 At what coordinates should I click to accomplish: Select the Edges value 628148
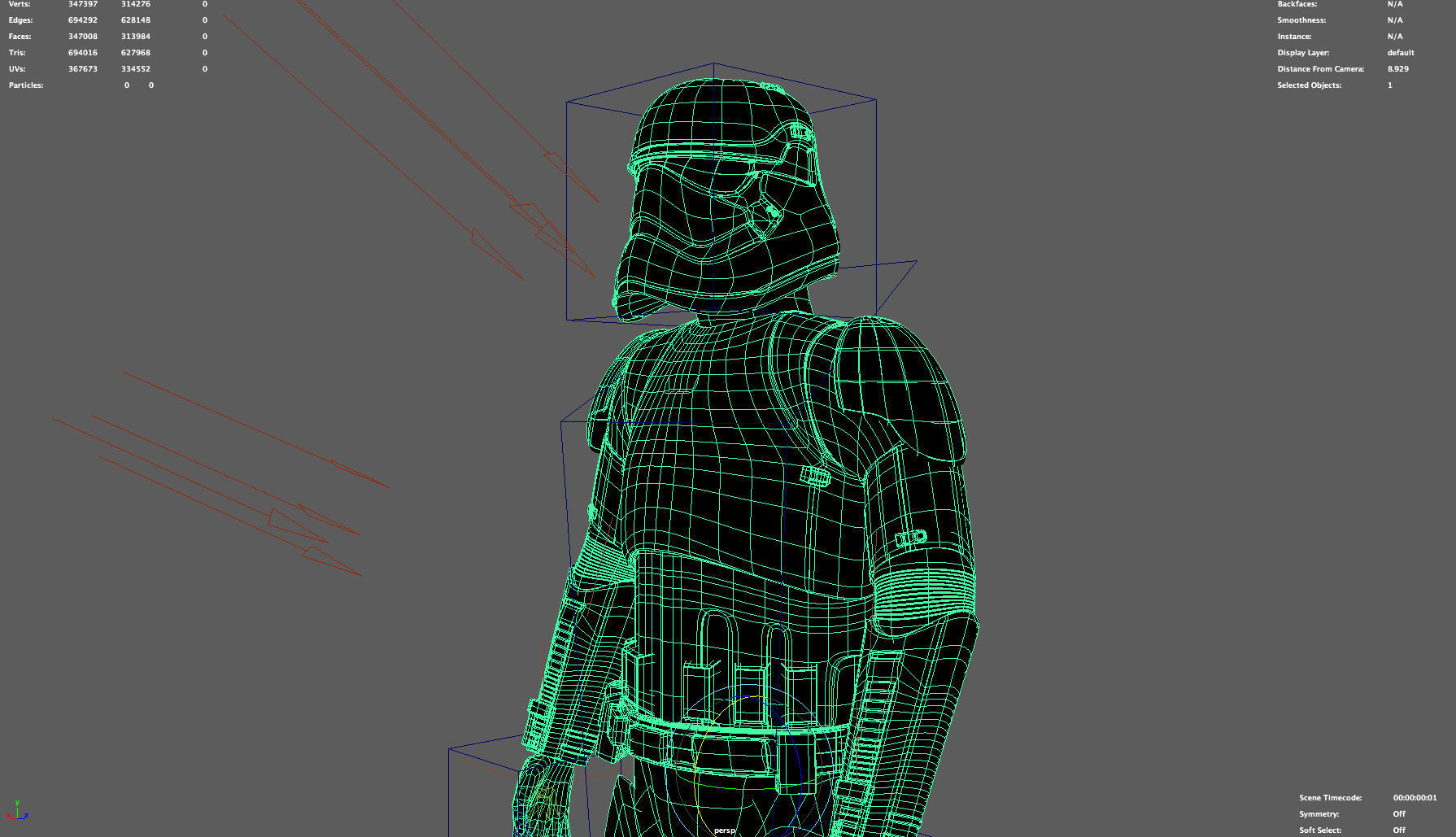tap(136, 20)
